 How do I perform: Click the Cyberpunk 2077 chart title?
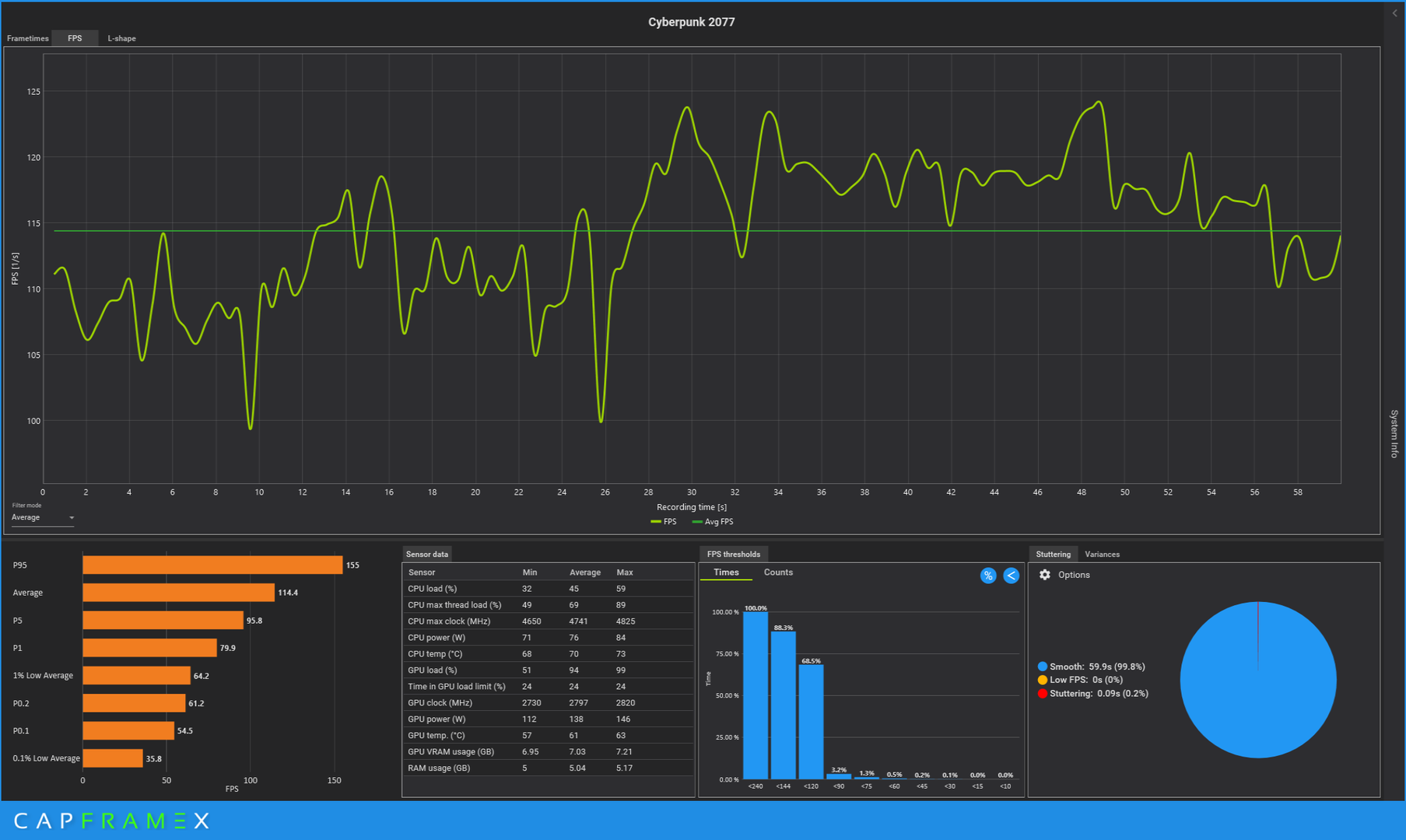pos(691,22)
